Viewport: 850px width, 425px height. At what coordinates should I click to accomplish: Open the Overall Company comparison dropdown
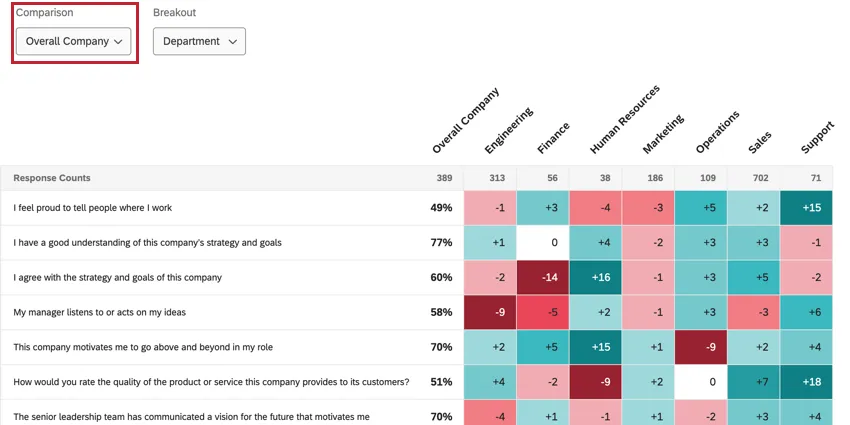tap(75, 41)
